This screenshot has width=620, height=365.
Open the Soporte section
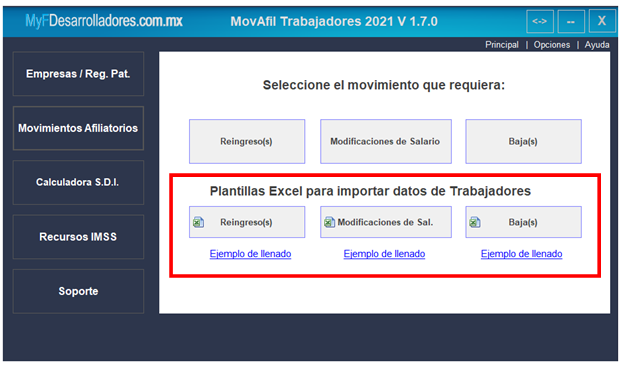tap(78, 291)
